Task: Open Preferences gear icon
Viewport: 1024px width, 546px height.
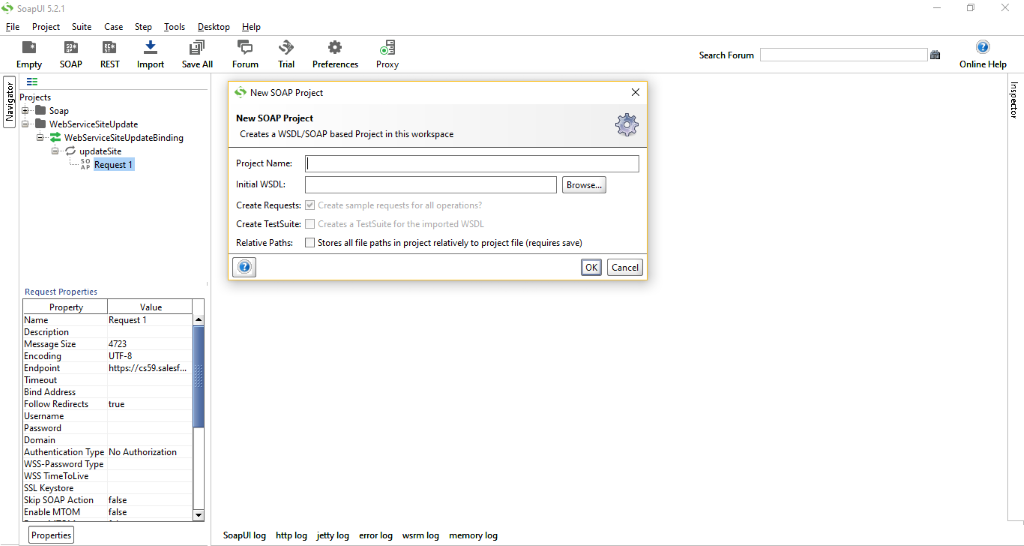Action: [x=335, y=48]
